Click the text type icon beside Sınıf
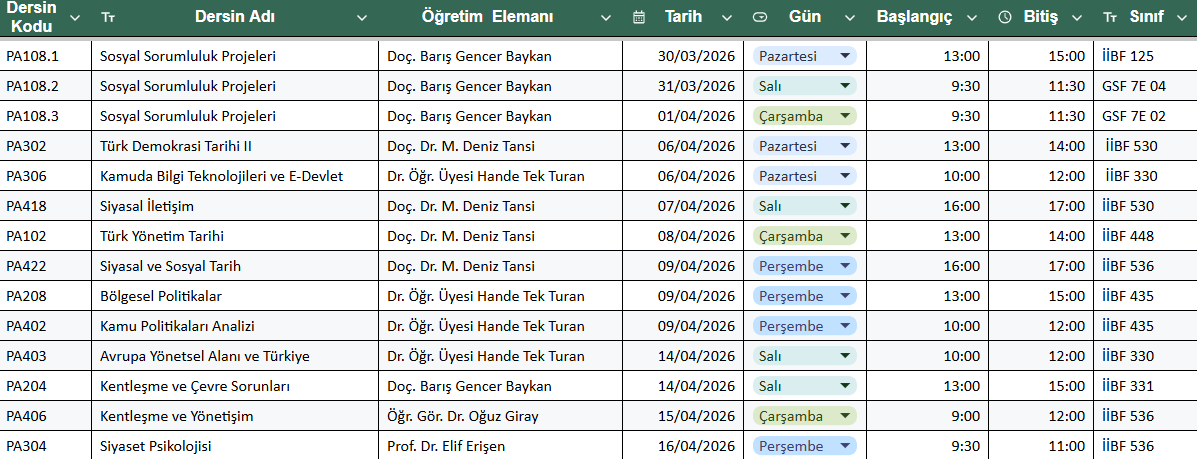Image resolution: width=1197 pixels, height=459 pixels. 1110,17
